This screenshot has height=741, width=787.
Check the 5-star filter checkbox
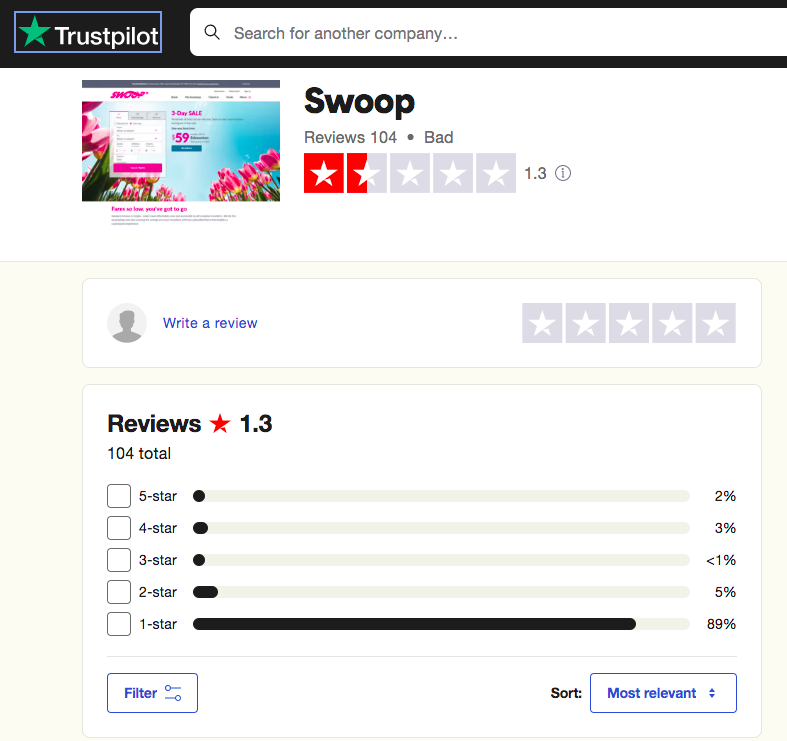[119, 496]
